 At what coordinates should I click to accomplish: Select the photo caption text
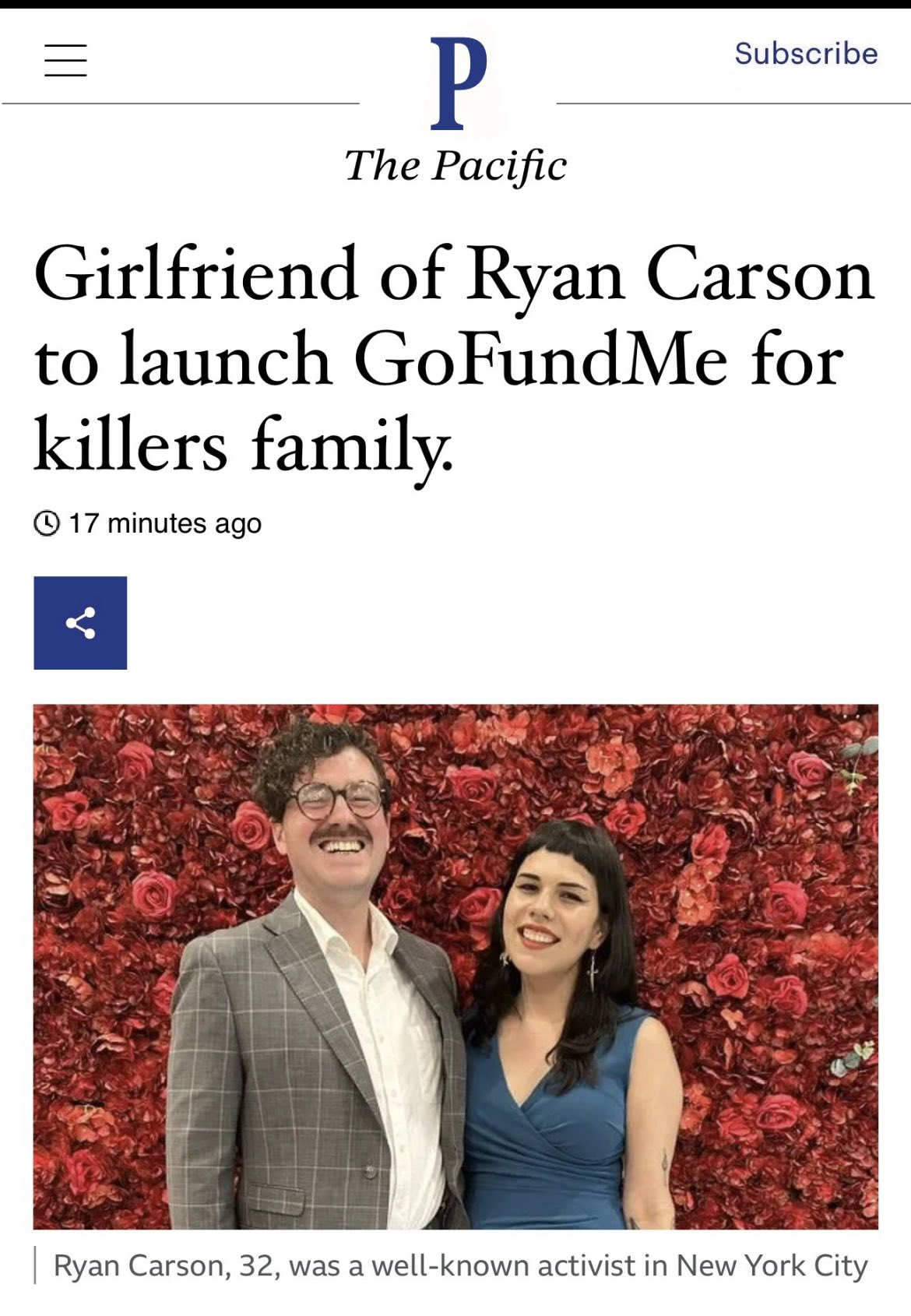click(x=459, y=1265)
